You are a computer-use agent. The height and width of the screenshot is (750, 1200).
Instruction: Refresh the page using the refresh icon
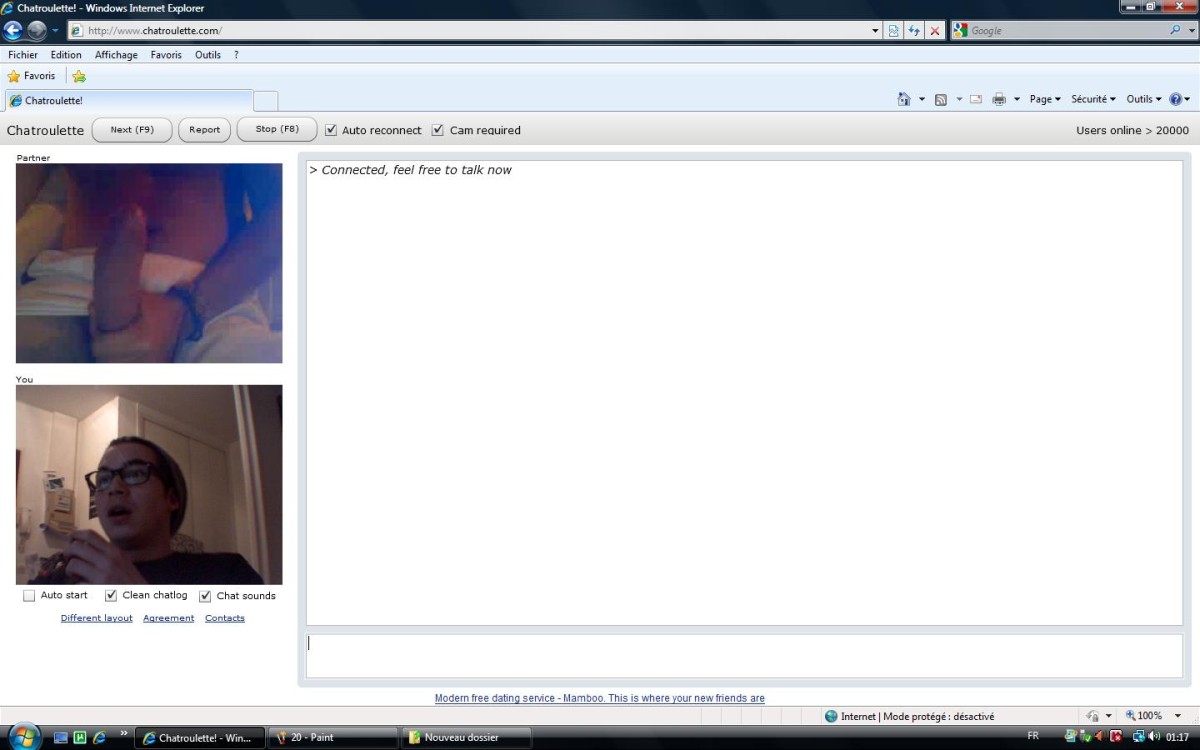914,31
